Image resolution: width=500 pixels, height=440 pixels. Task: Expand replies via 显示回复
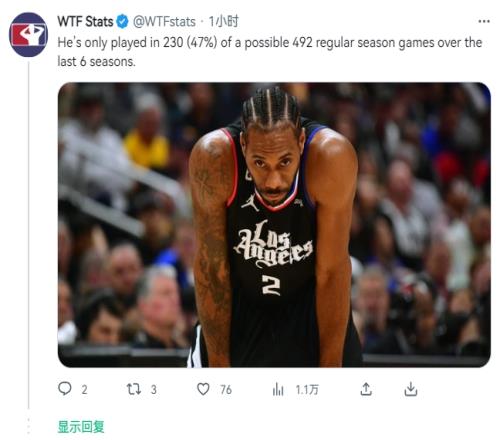click(x=81, y=427)
